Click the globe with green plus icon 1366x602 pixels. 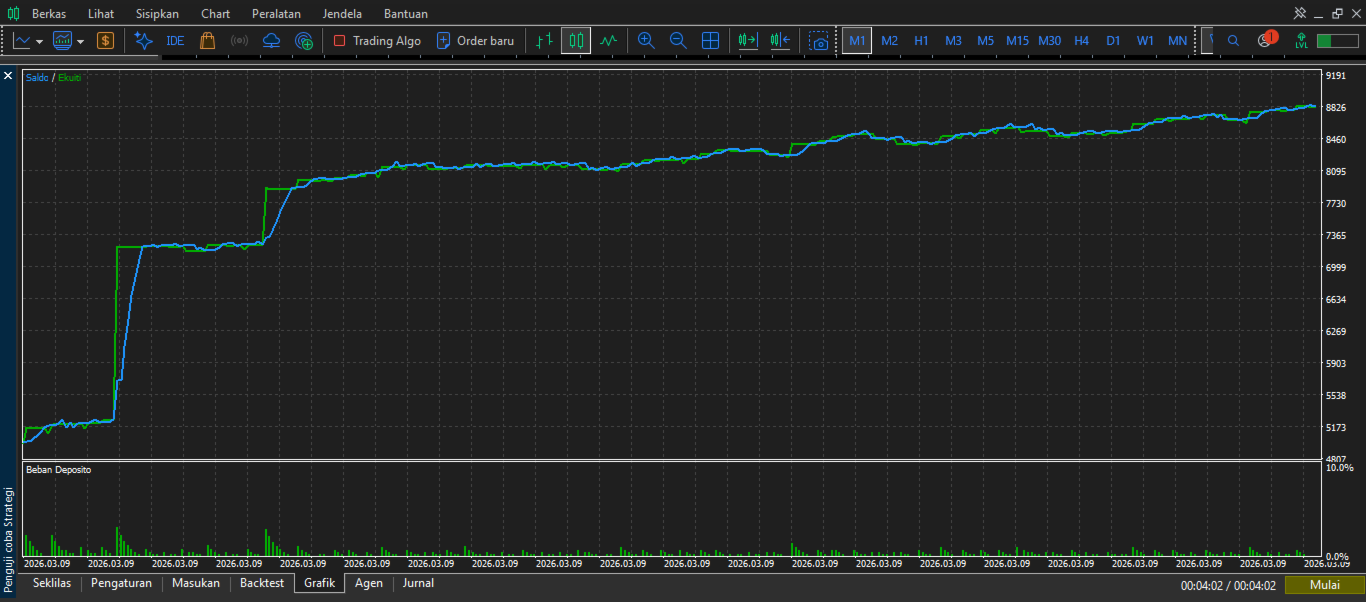click(x=304, y=41)
